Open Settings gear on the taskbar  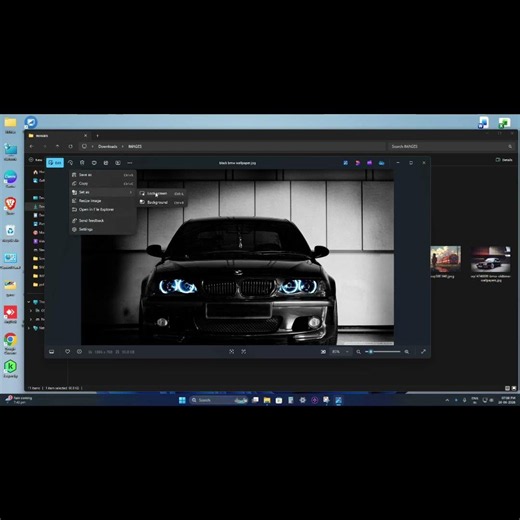click(302, 400)
